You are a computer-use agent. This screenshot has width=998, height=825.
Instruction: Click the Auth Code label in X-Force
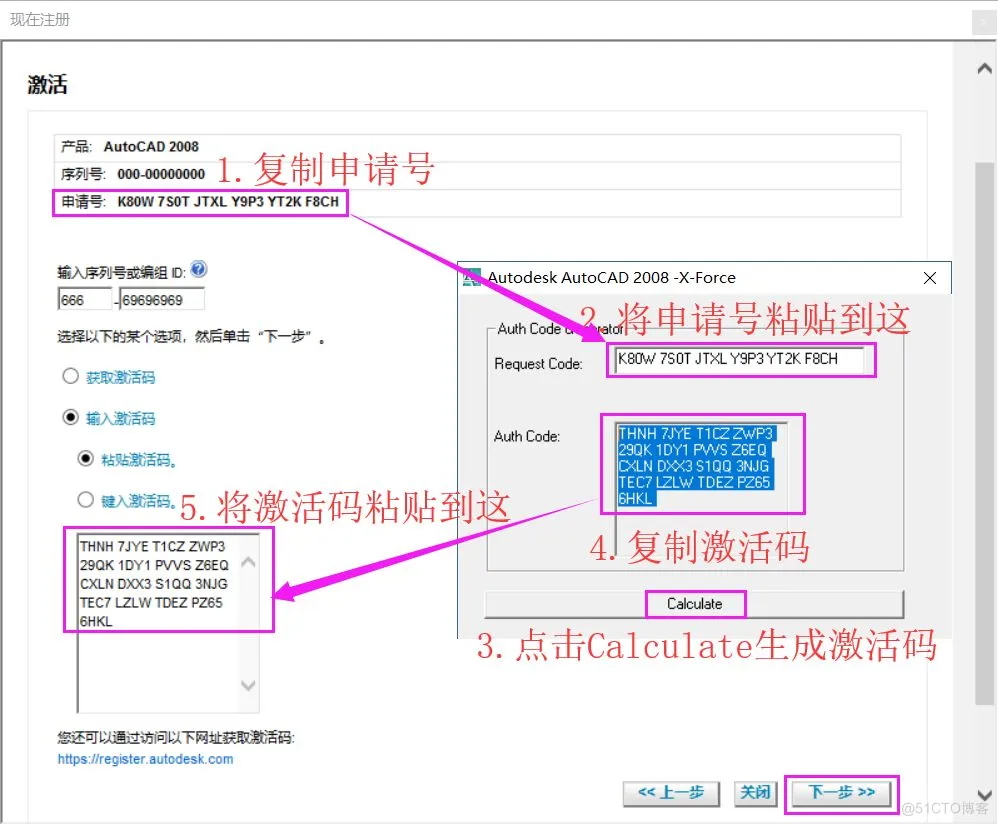(x=527, y=437)
